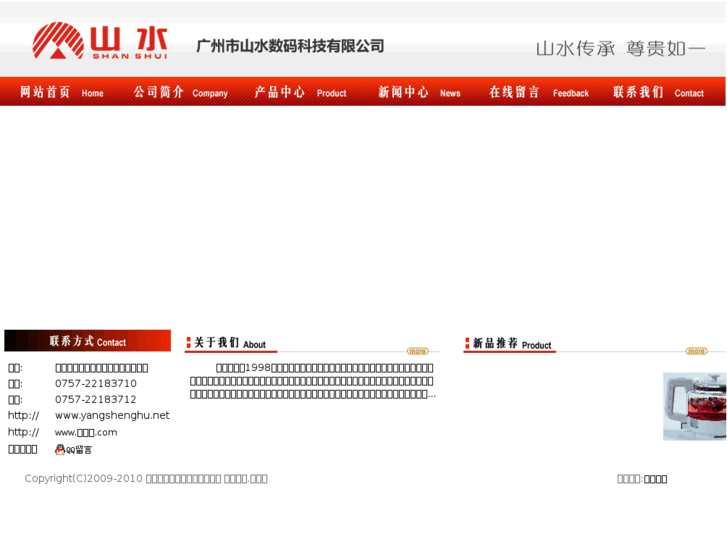The width and height of the screenshot is (727, 545).
Task: Click the more button beside Product
Action: 696,351
